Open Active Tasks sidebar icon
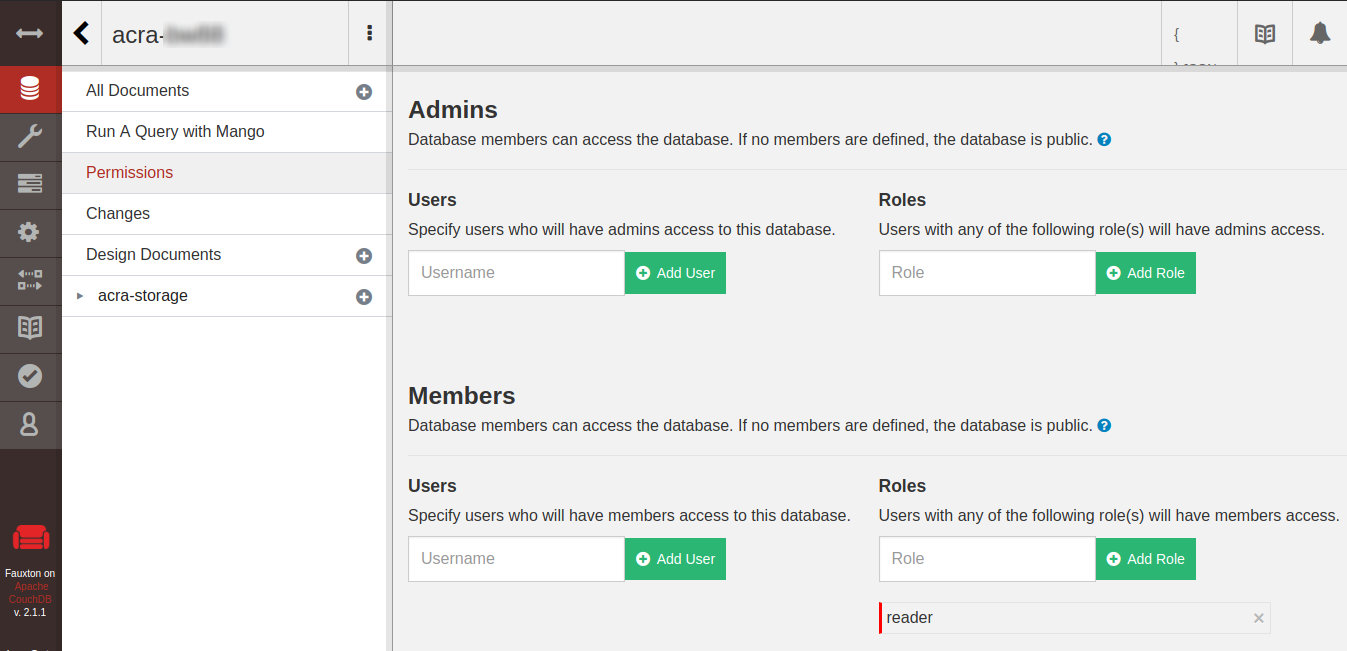 pyautogui.click(x=30, y=184)
